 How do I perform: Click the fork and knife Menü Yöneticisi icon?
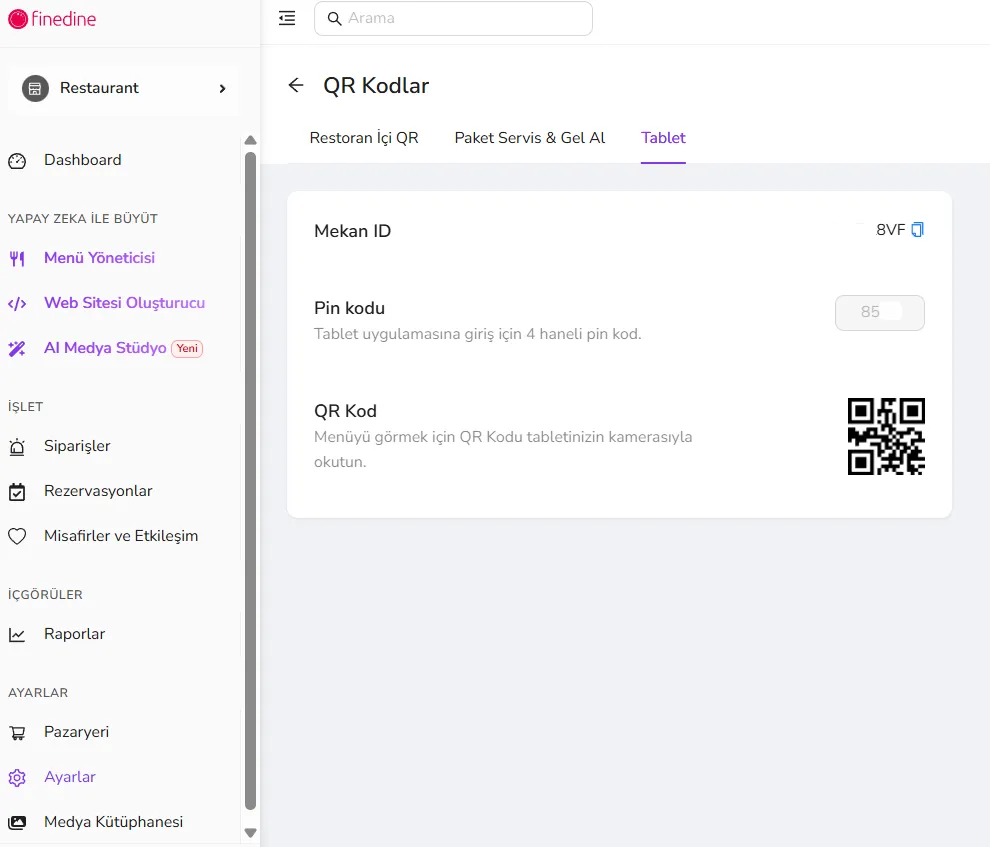[x=17, y=258]
